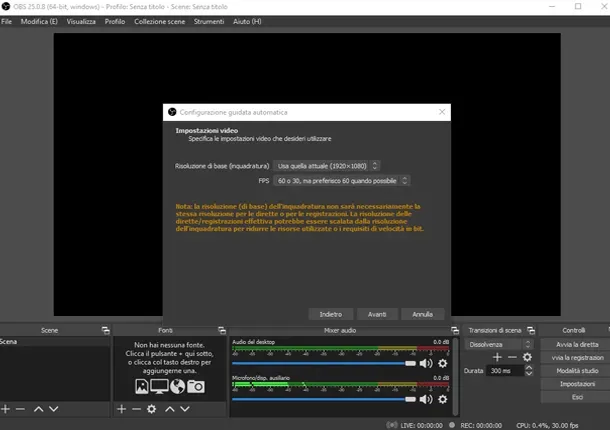610x430 pixels.
Task: Expand the FPS dropdown
Action: click(342, 181)
